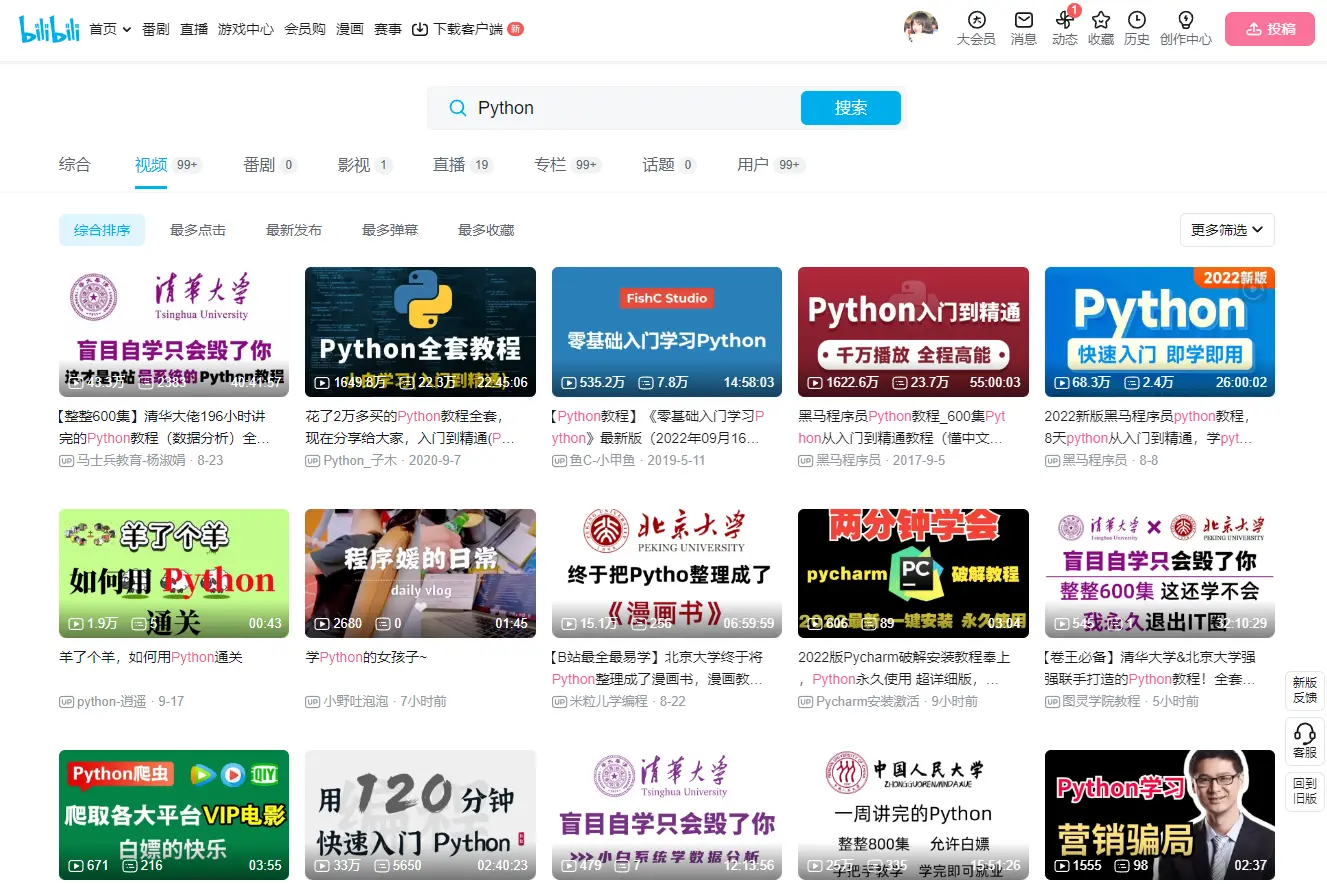Open title 学Python的女孩子~
This screenshot has height=884, width=1327.
click(x=366, y=657)
